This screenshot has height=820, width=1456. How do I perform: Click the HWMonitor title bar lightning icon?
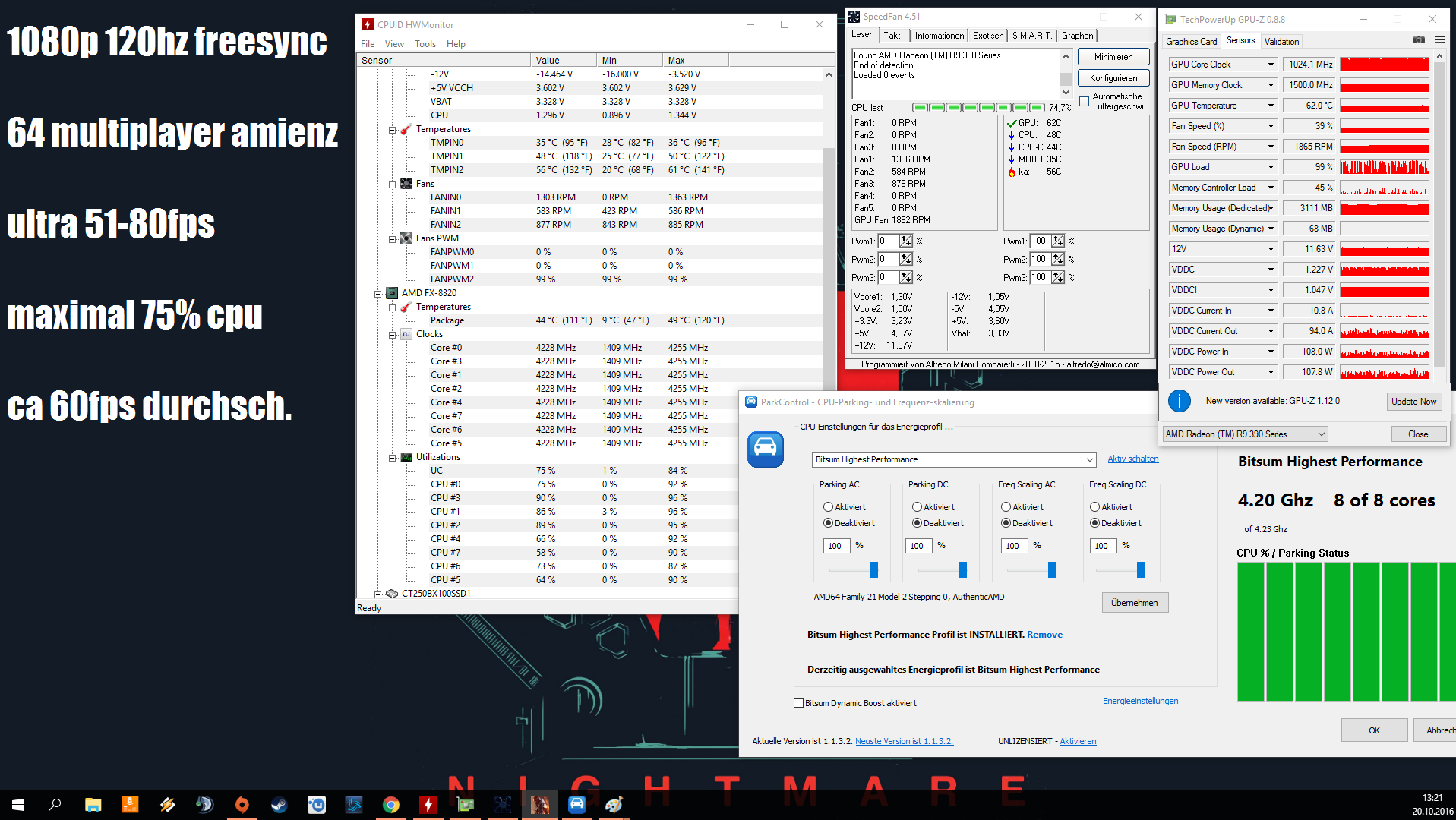click(368, 24)
